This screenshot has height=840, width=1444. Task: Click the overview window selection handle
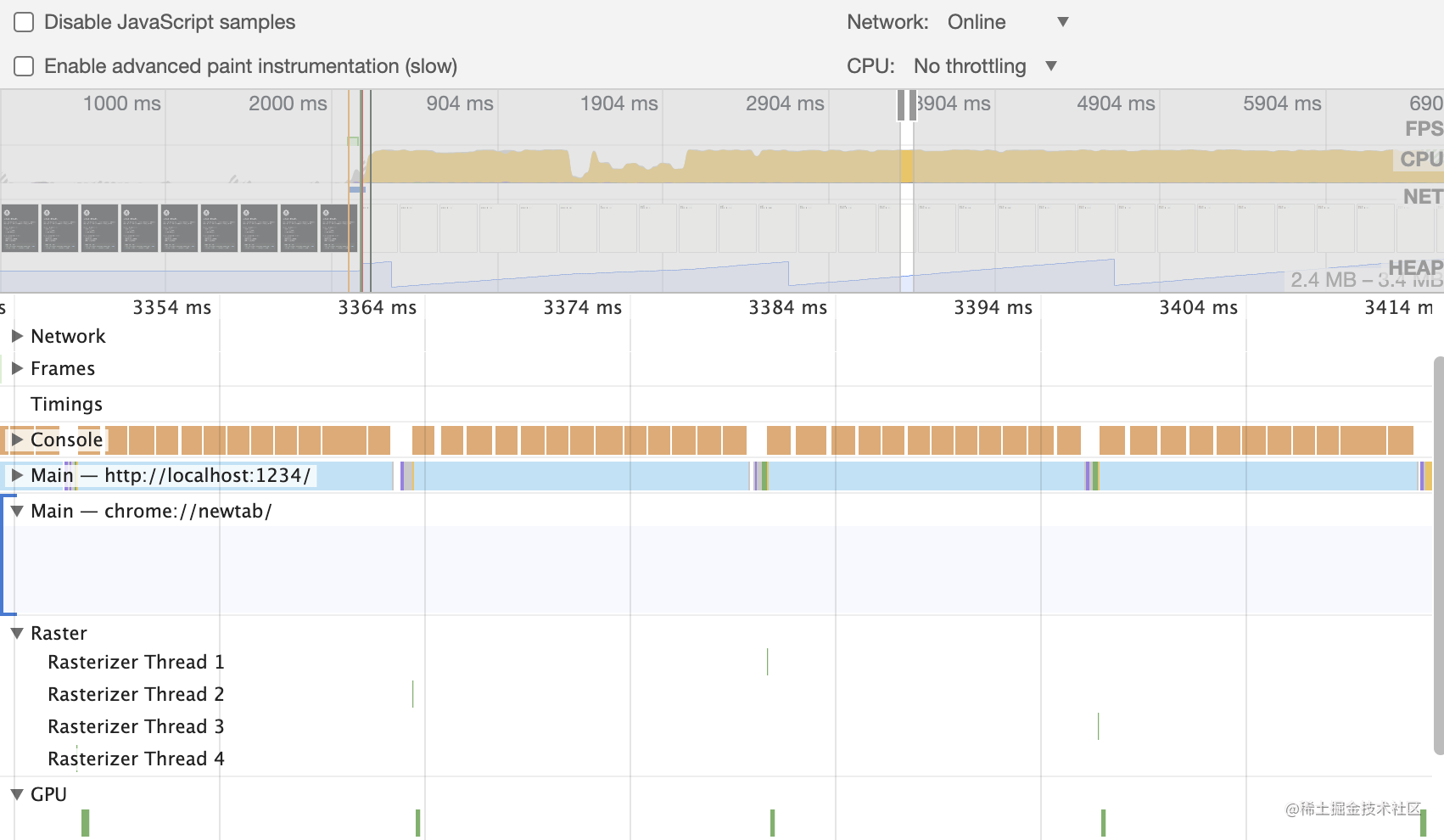pyautogui.click(x=907, y=106)
